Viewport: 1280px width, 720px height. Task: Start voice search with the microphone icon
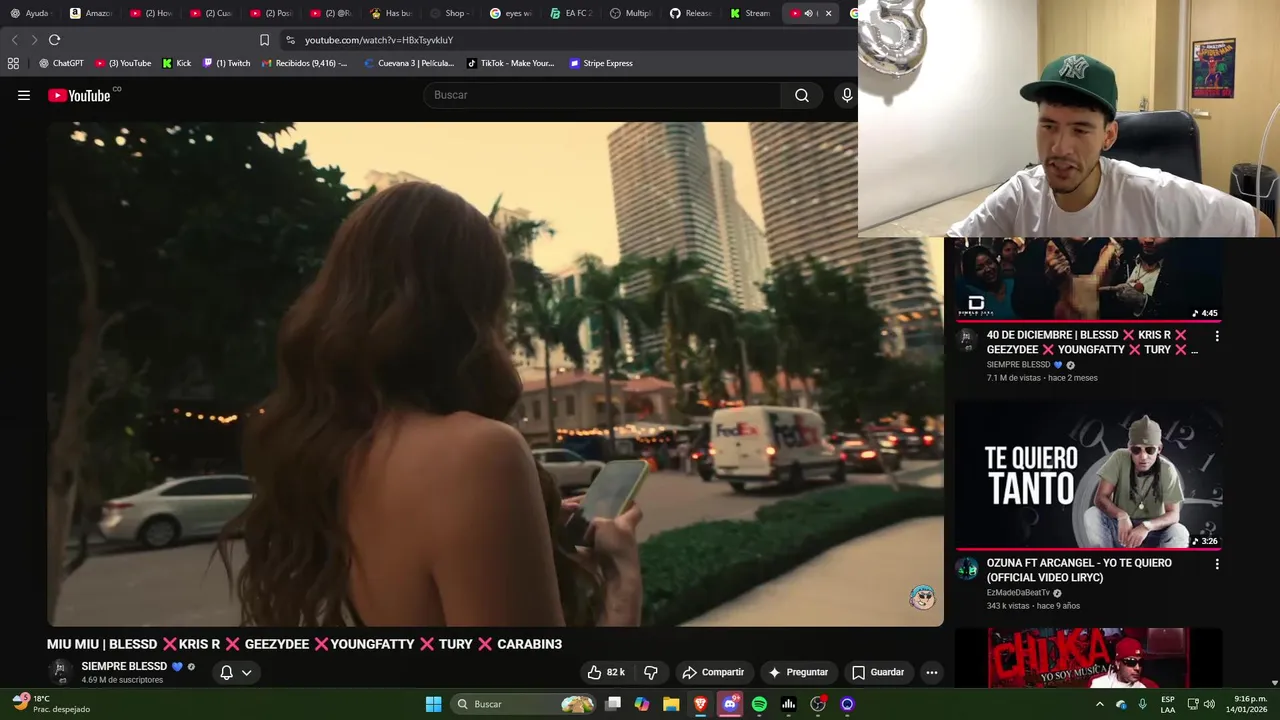[x=847, y=95]
